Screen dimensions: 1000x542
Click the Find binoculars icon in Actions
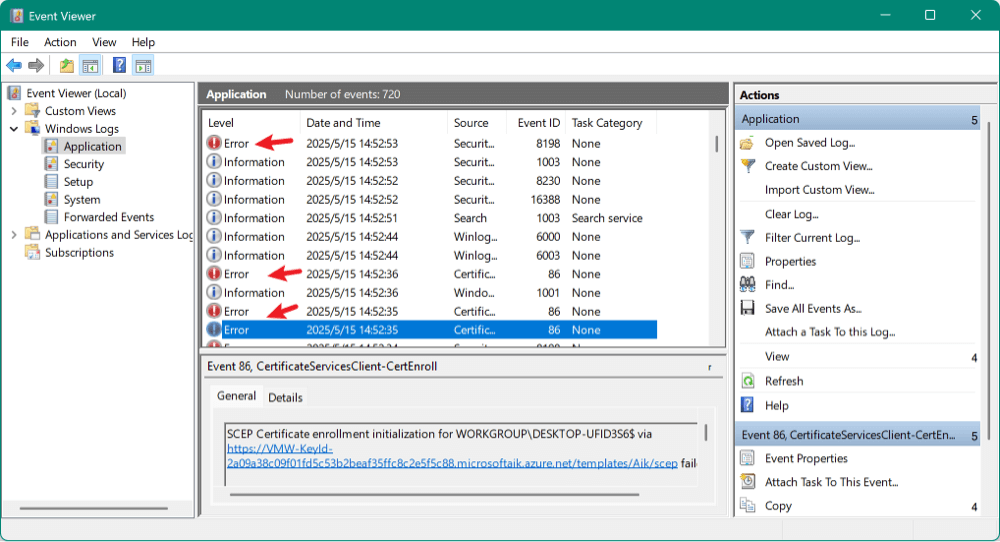747,285
